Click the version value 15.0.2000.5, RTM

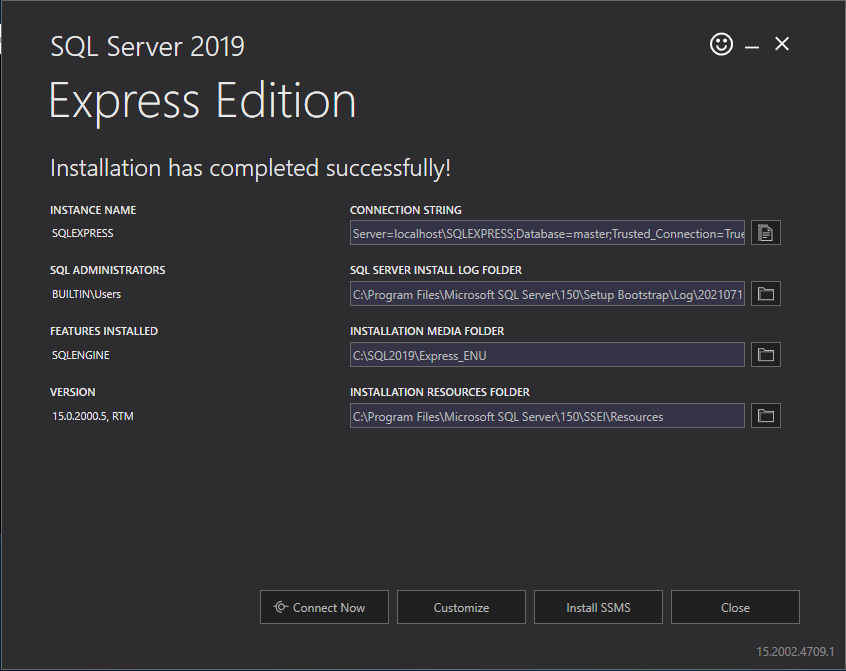click(93, 416)
